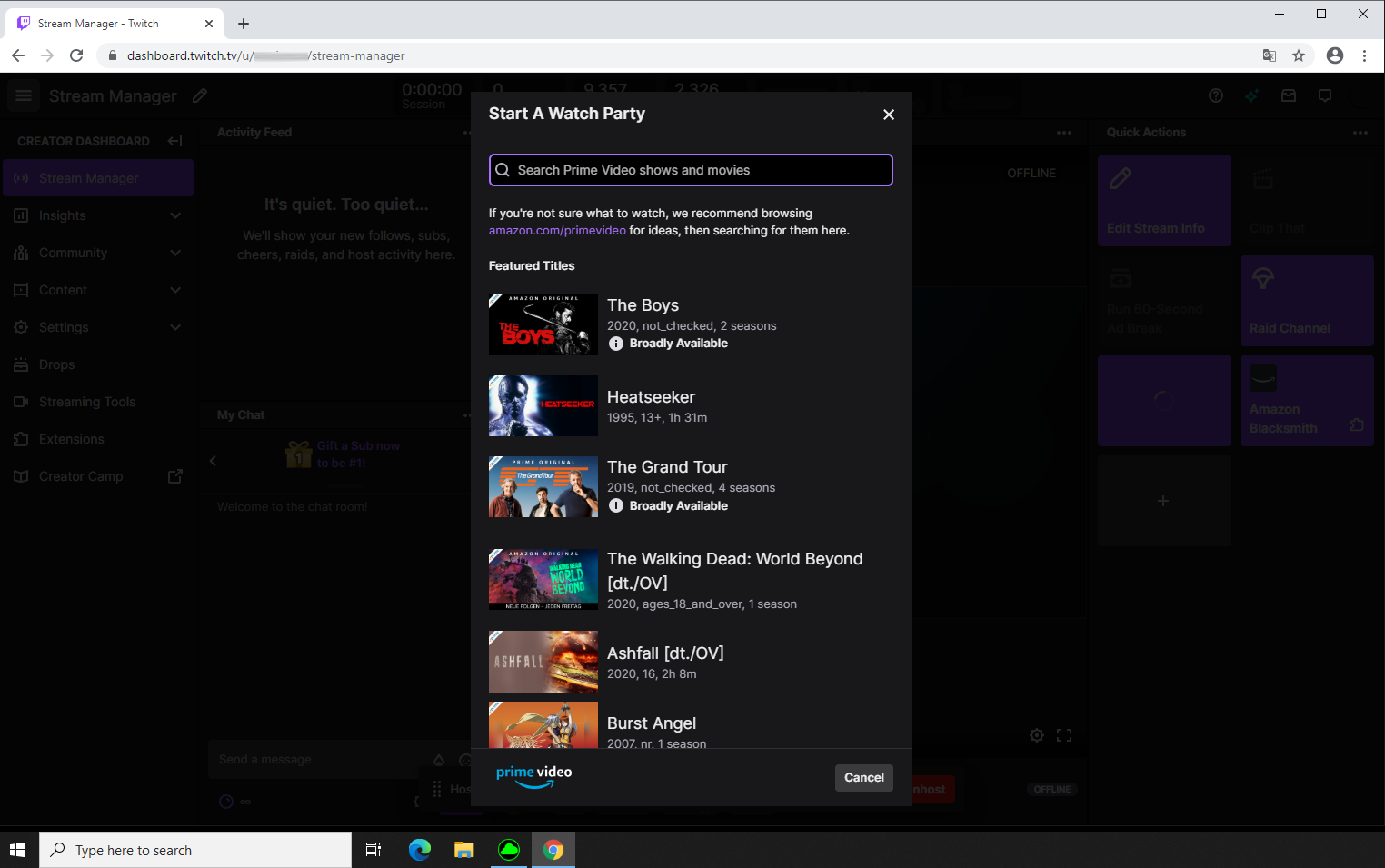This screenshot has height=868, width=1385.
Task: Open the amazon.com/primevideo link
Action: pyautogui.click(x=557, y=231)
